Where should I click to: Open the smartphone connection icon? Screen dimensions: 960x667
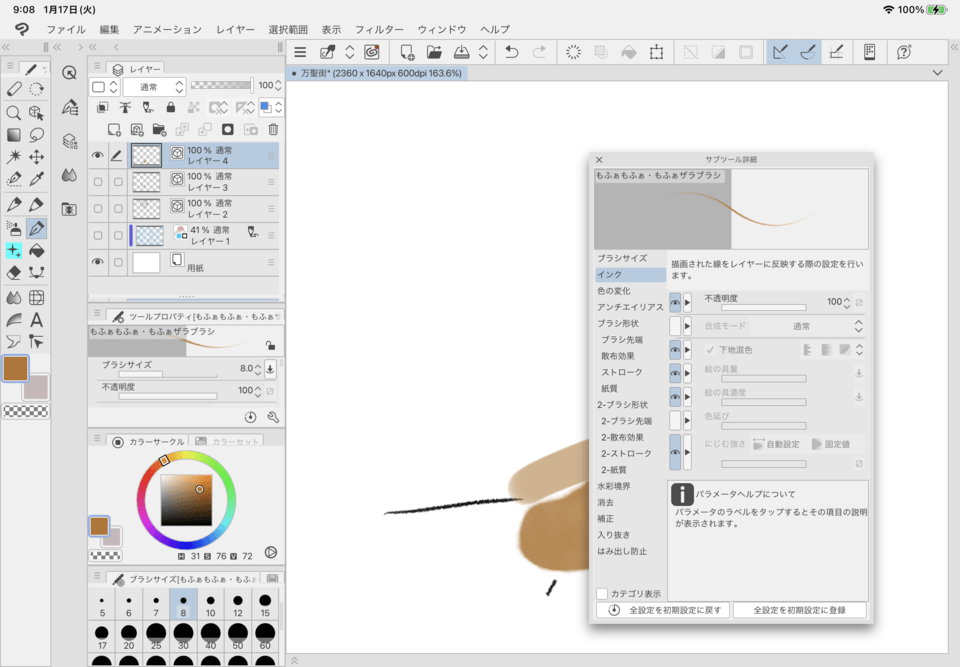[x=869, y=52]
